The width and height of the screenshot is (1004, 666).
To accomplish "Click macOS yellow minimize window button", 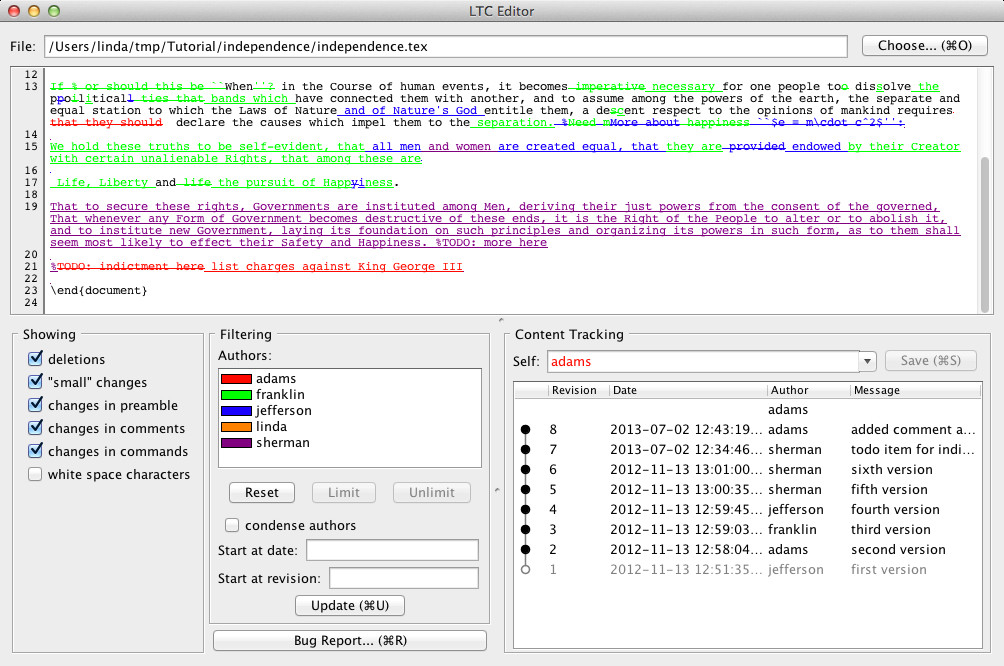I will [34, 11].
